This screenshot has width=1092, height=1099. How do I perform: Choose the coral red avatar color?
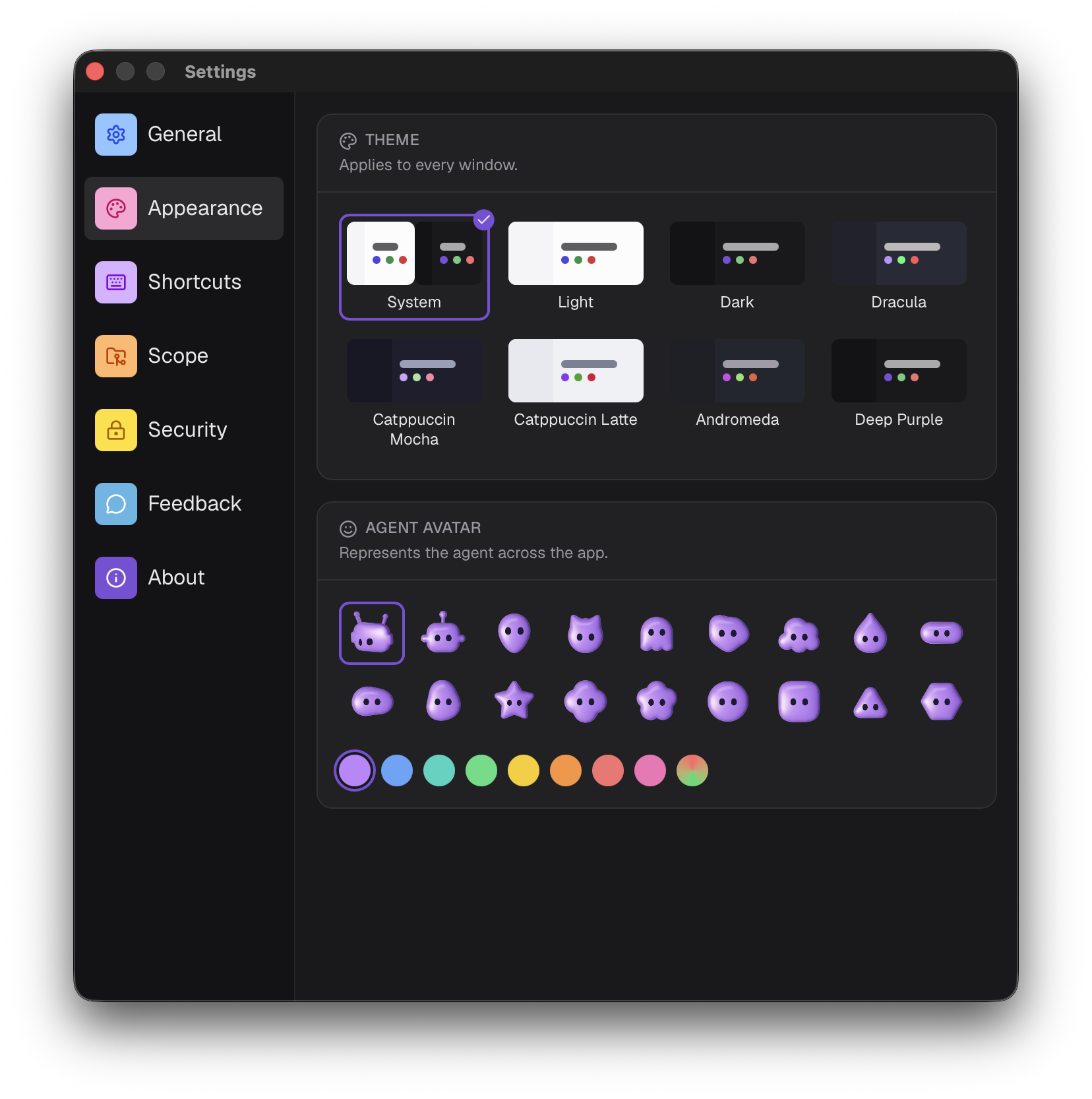click(x=608, y=770)
